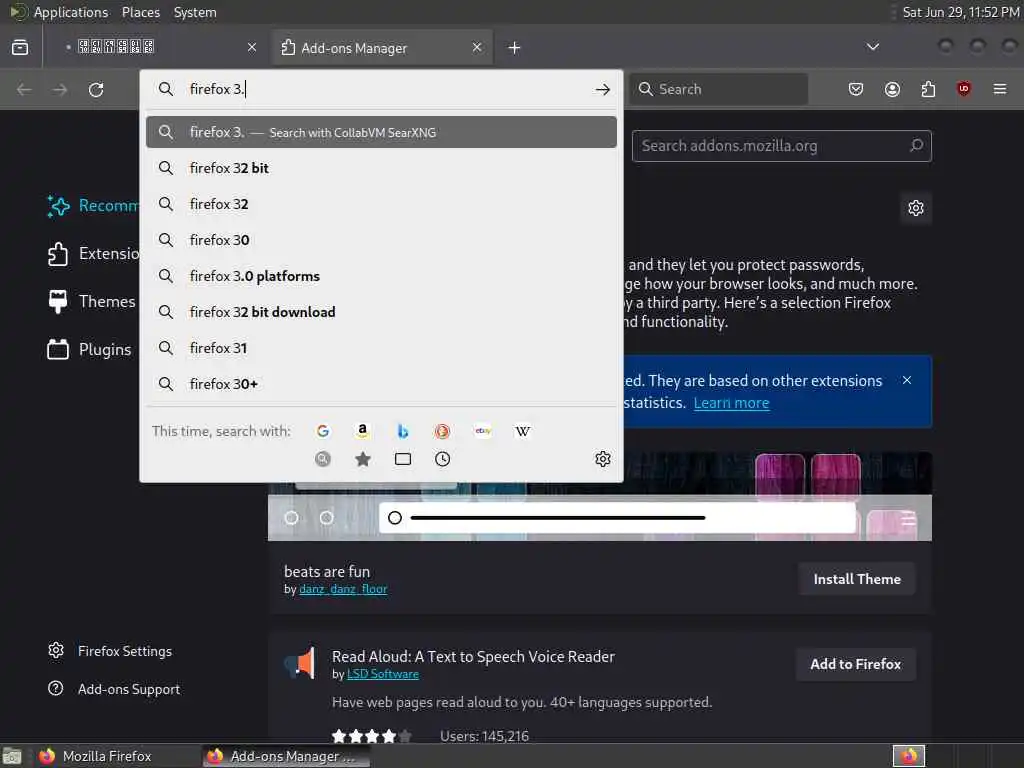
Task: Click Install Theme for beats are fun
Action: (x=857, y=579)
